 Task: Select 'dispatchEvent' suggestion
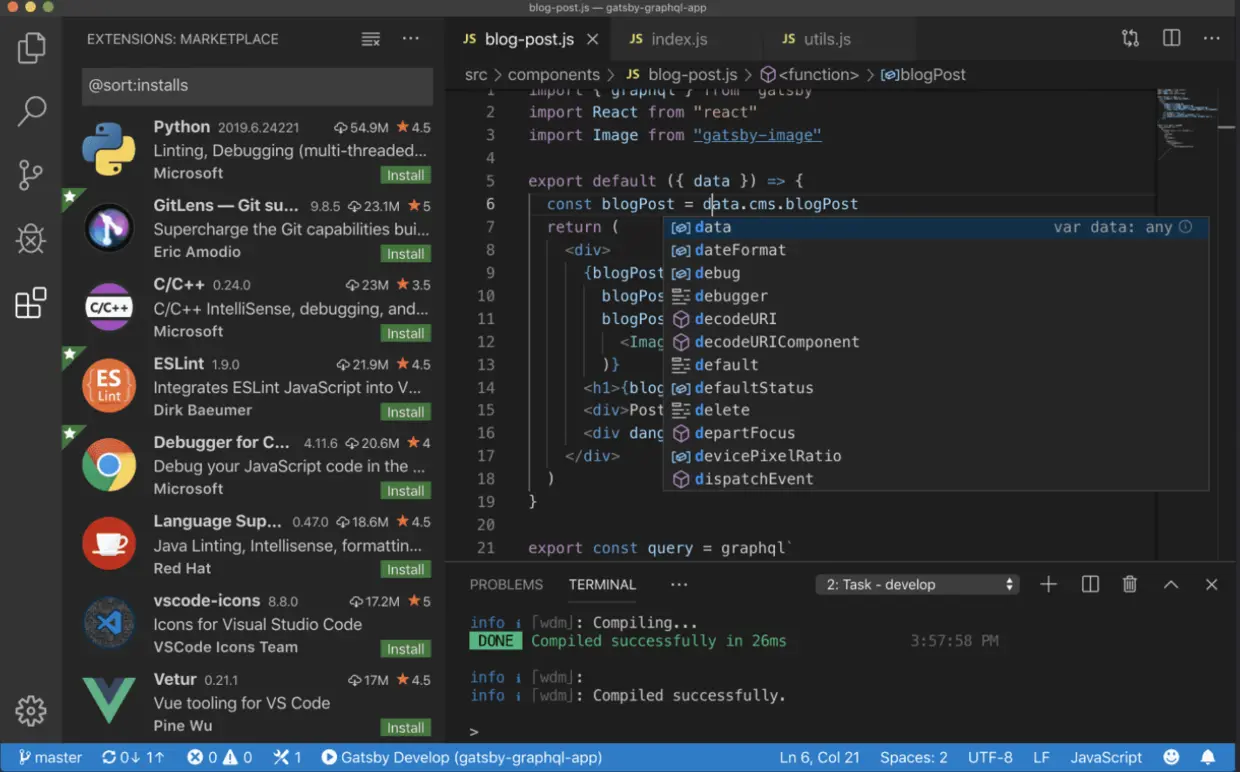point(936,479)
